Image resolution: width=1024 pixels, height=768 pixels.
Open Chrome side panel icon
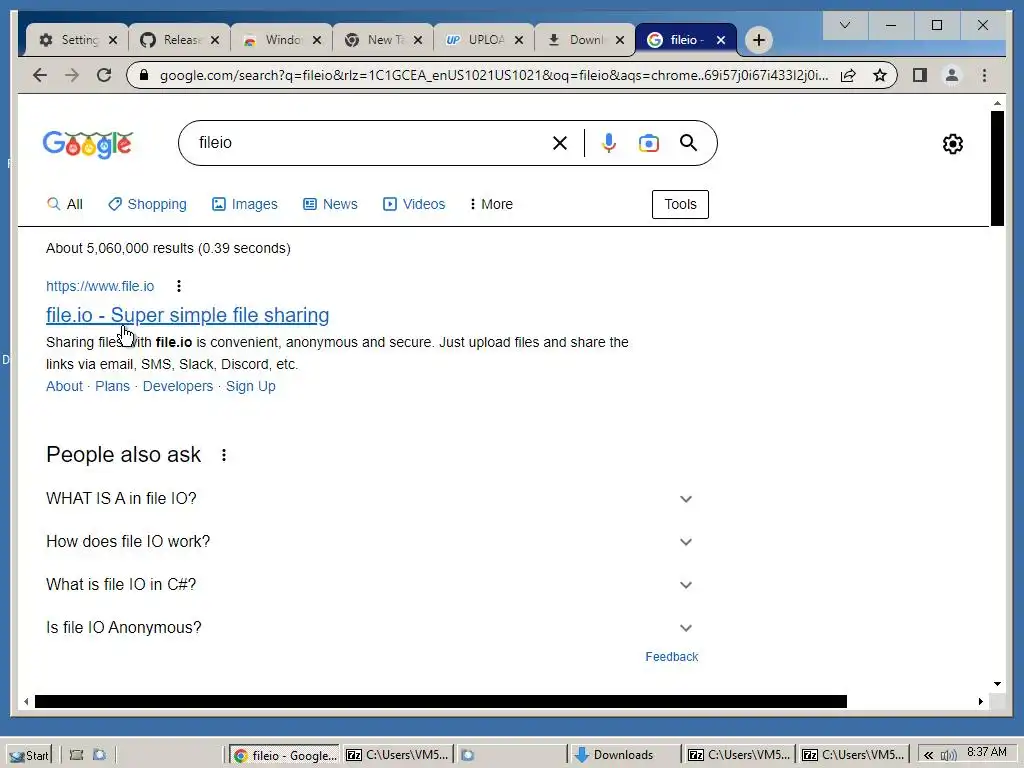[x=920, y=76]
